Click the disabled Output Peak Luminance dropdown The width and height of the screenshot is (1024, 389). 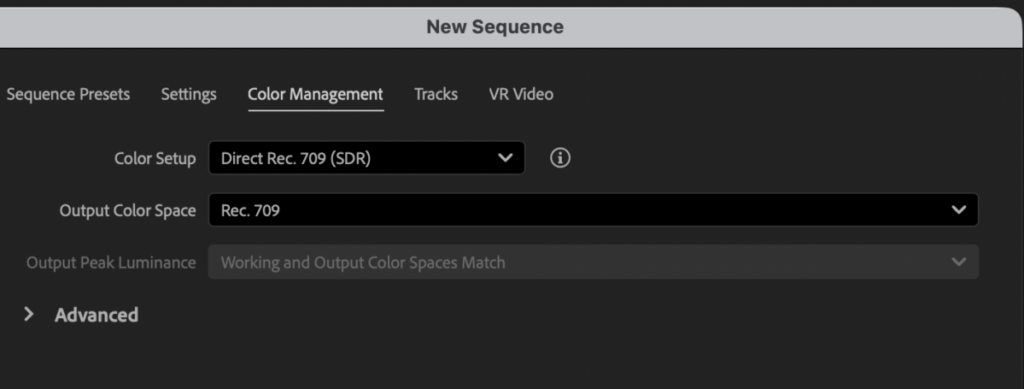click(x=593, y=262)
